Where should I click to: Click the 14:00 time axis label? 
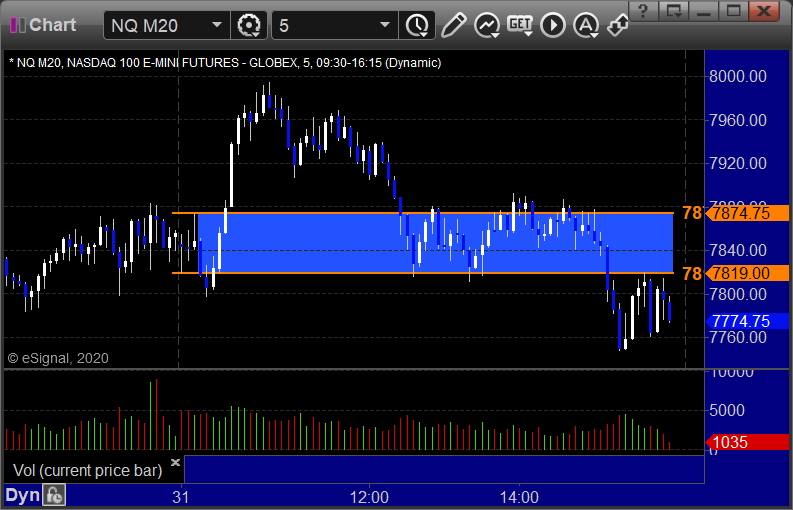pyautogui.click(x=519, y=497)
